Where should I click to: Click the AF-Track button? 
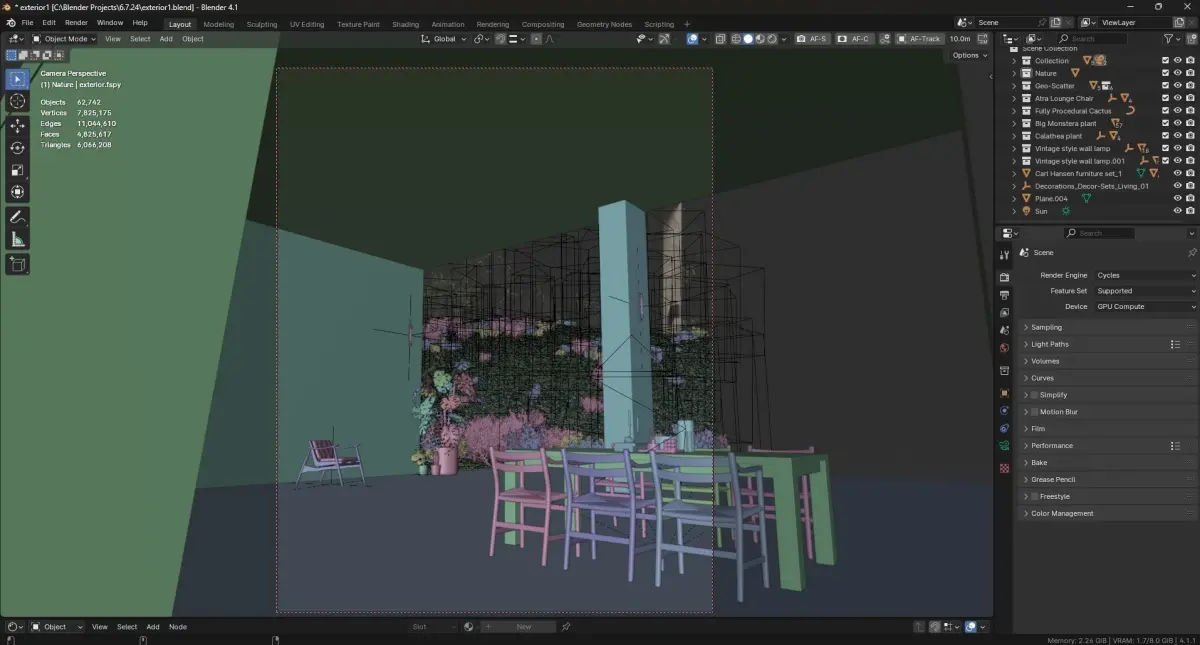(918, 39)
